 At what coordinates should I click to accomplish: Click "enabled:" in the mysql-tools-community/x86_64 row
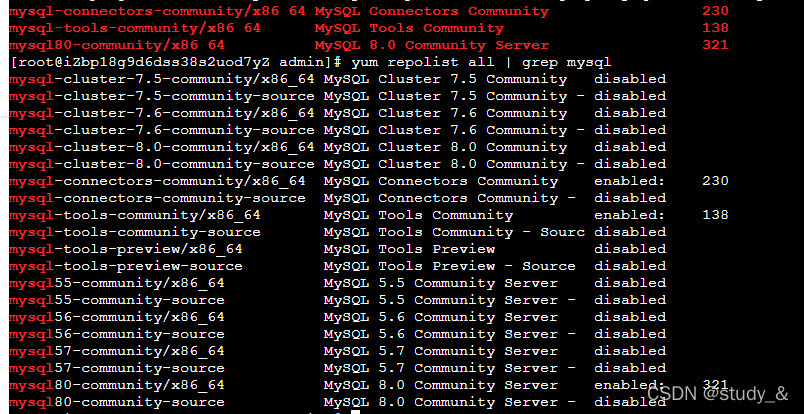click(630, 215)
